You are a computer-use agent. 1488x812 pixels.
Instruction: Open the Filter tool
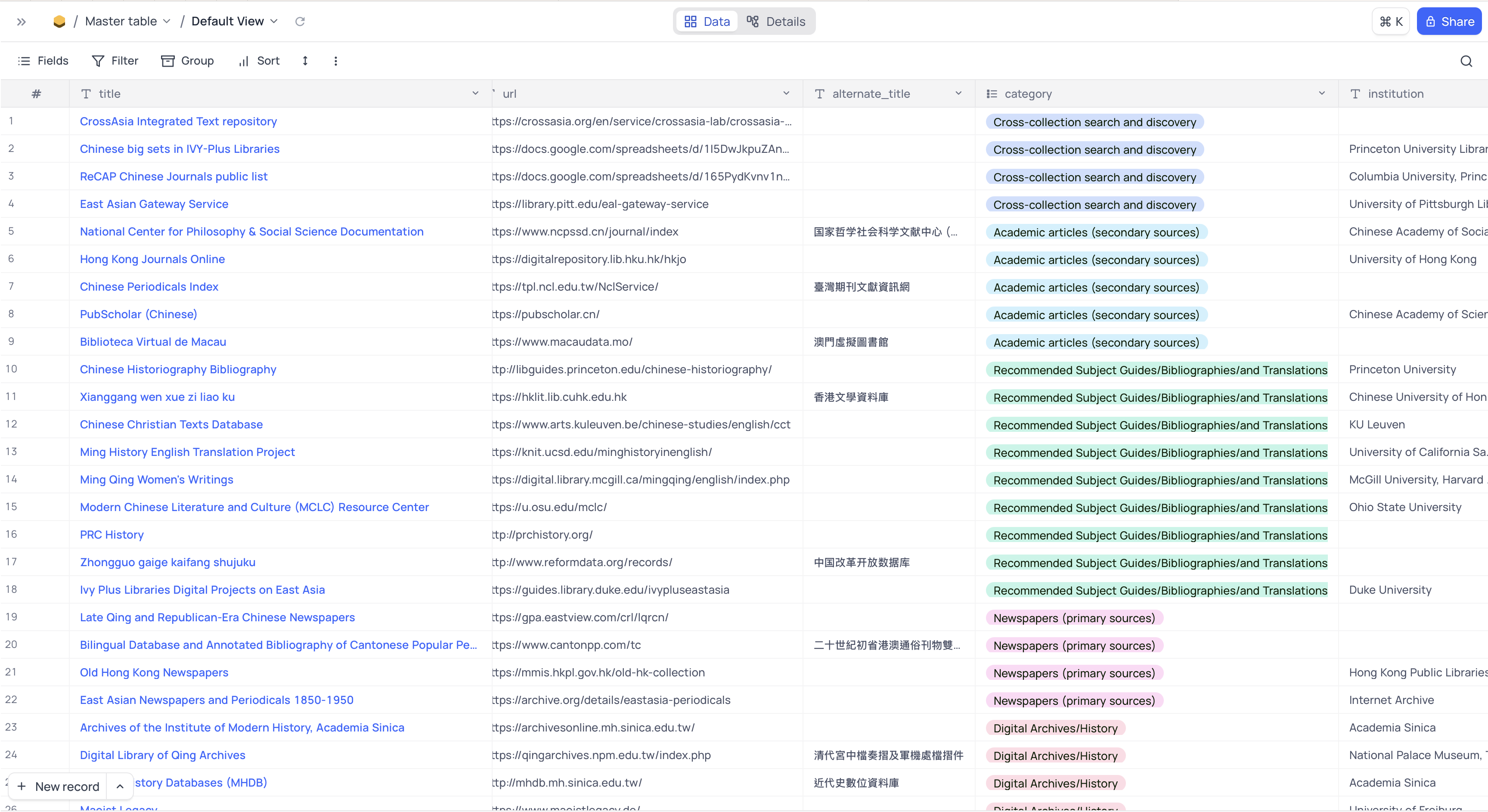coord(115,61)
